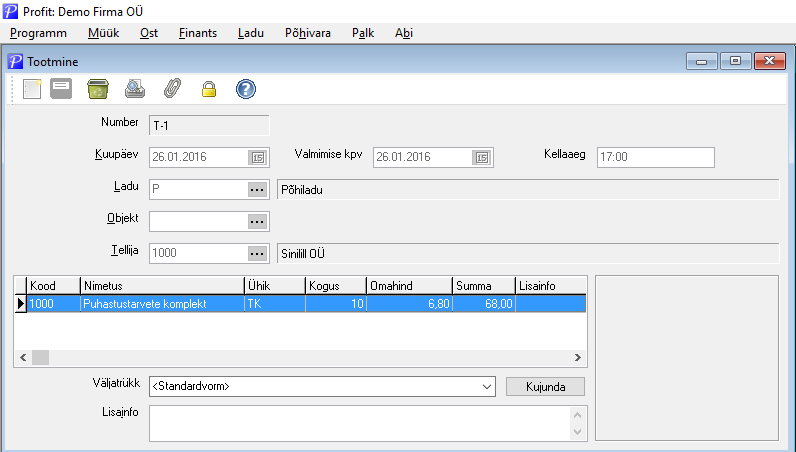Open the Müük menu
This screenshot has width=796, height=452.
click(104, 33)
